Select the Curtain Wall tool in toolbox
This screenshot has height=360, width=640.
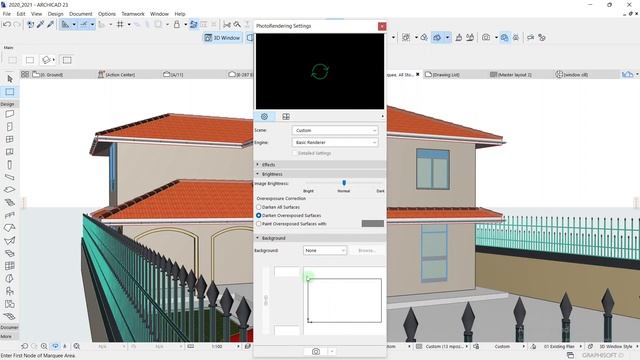10,266
